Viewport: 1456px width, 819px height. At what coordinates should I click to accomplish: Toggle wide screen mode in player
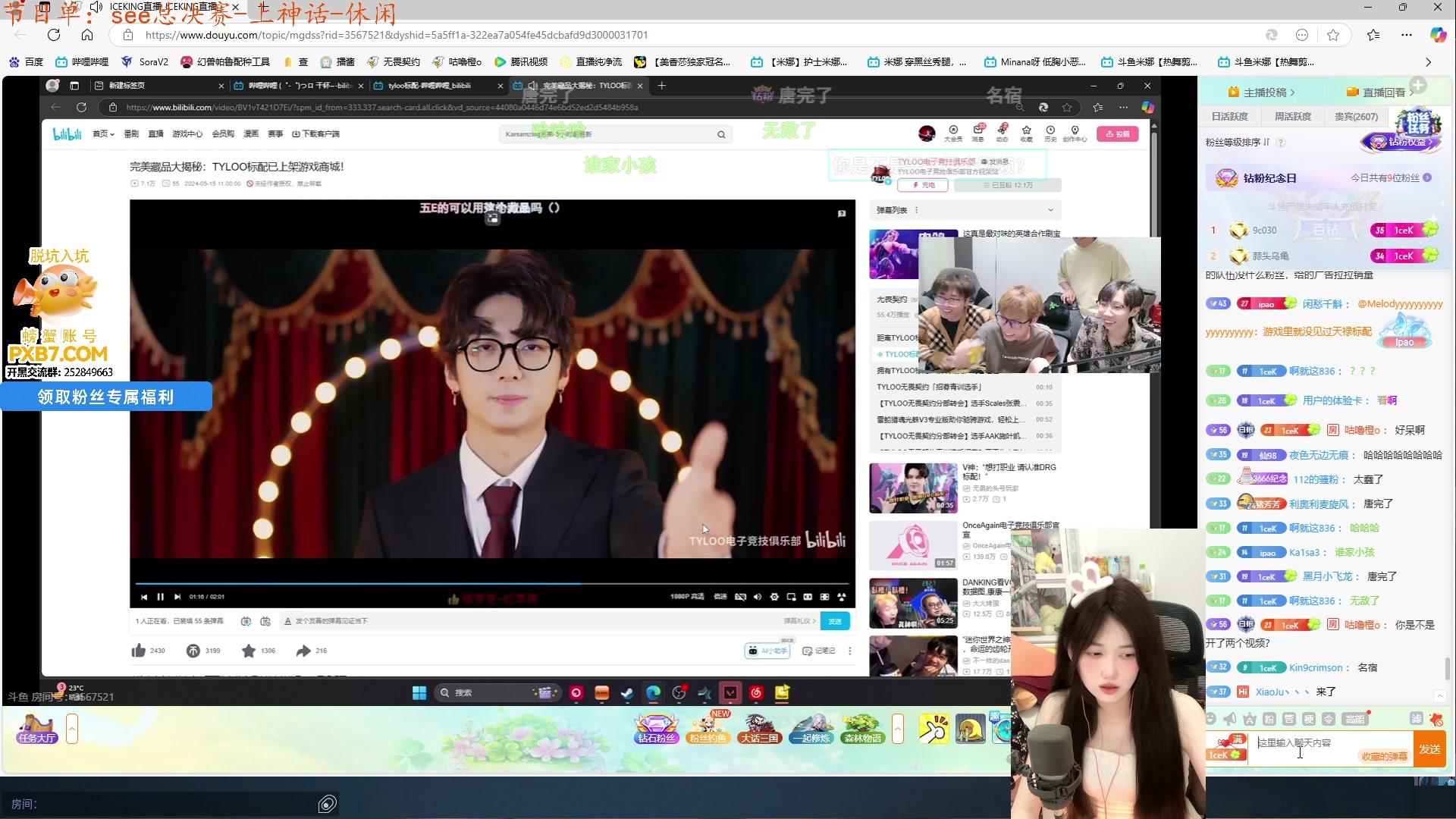pyautogui.click(x=808, y=597)
